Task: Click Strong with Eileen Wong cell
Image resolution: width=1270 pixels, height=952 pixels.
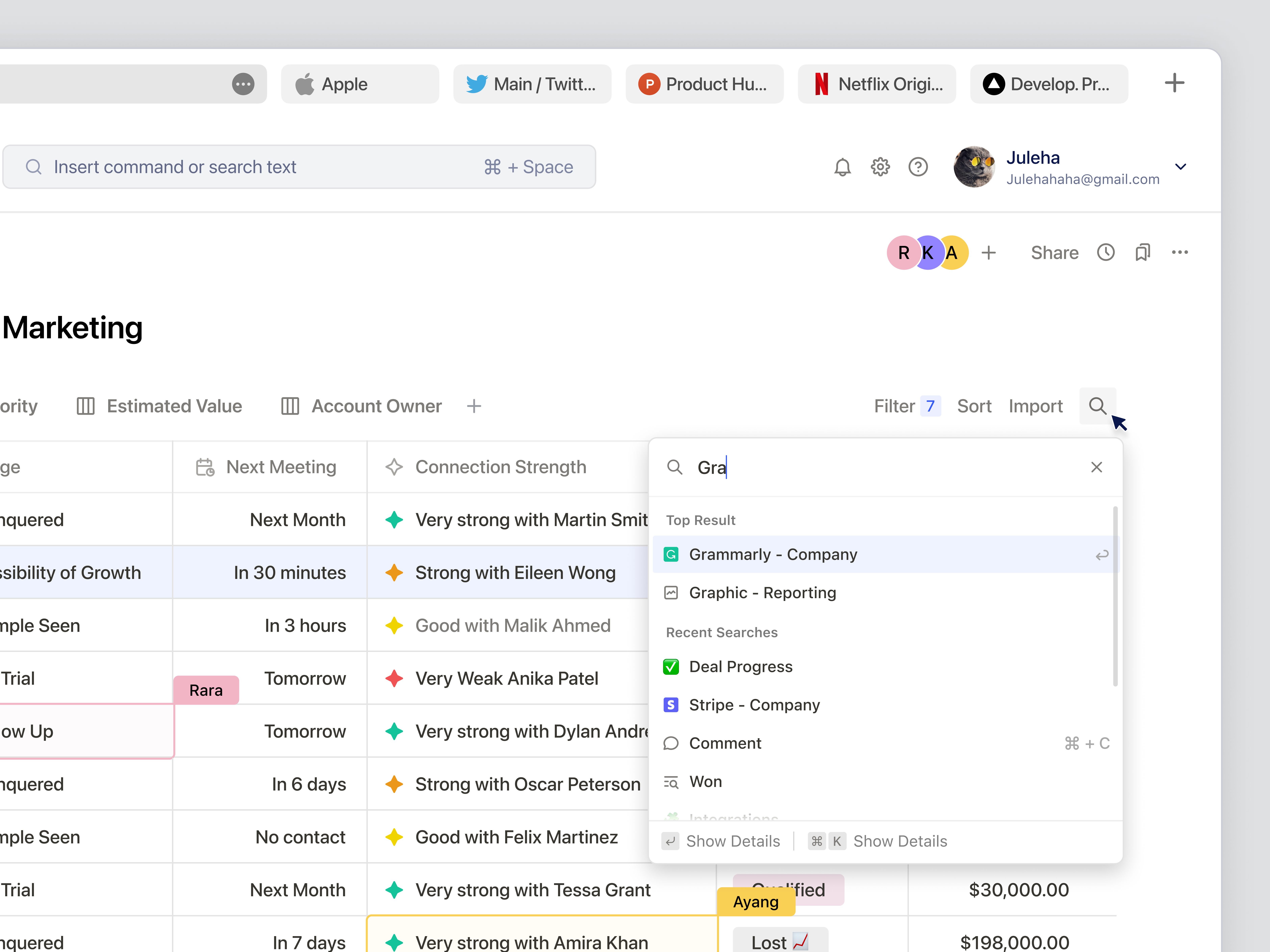Action: pos(508,573)
